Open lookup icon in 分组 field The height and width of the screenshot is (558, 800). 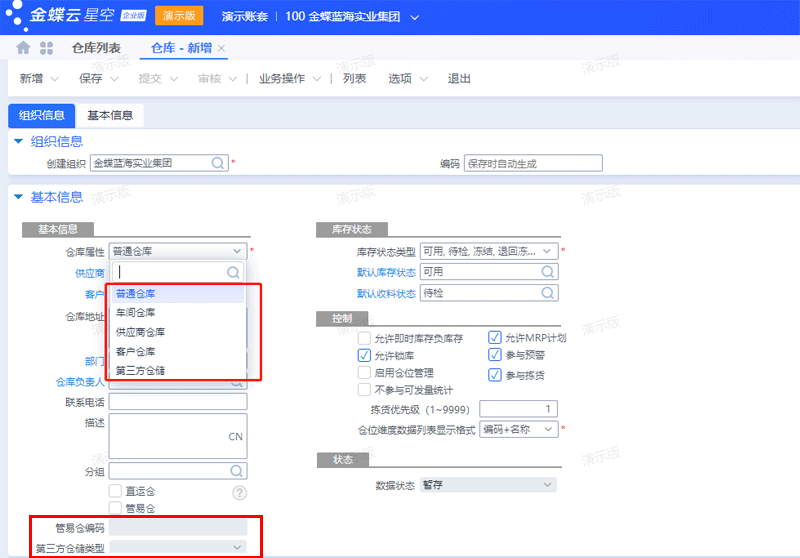point(236,471)
